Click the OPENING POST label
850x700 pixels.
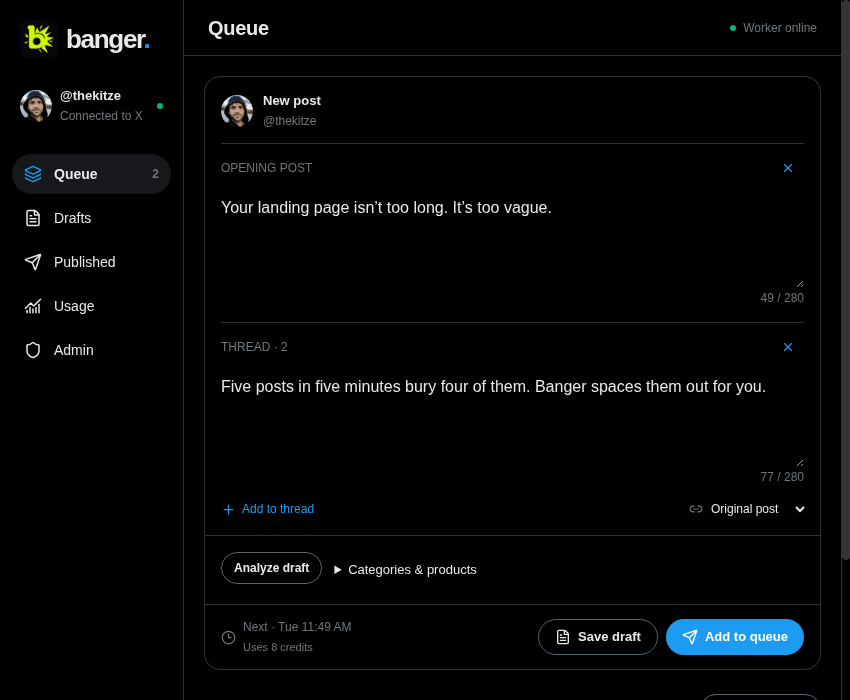(x=267, y=168)
